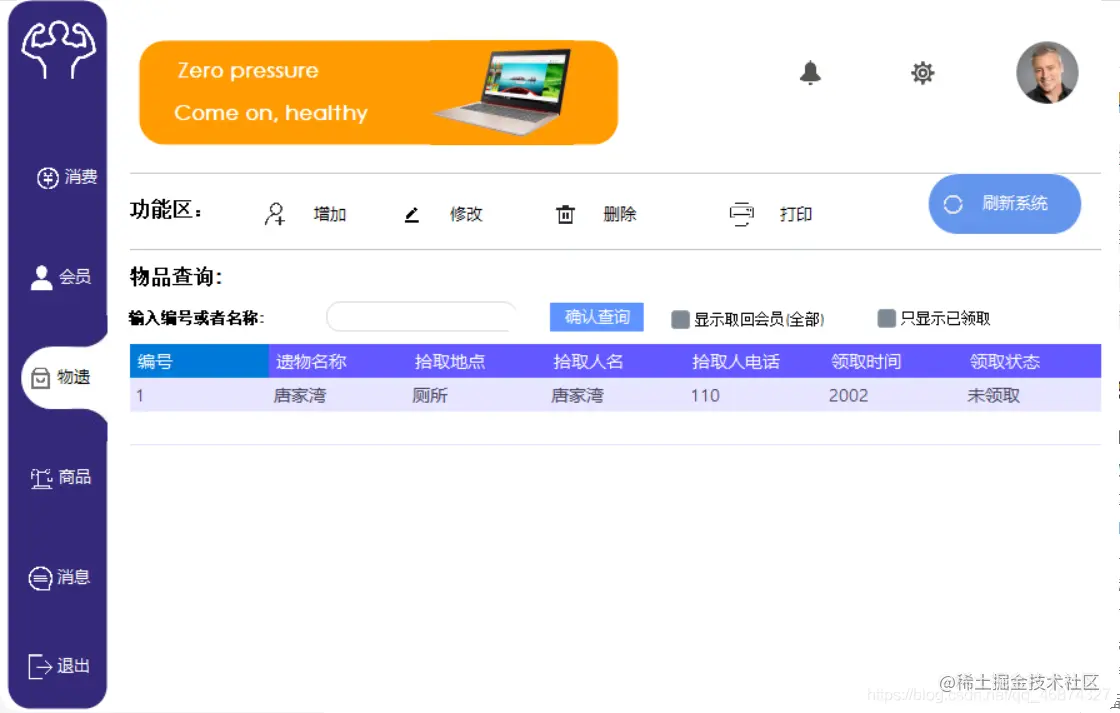Screen dimensions: 1120x713
Task: Open the 消费 section in the sidebar
Action: point(62,177)
